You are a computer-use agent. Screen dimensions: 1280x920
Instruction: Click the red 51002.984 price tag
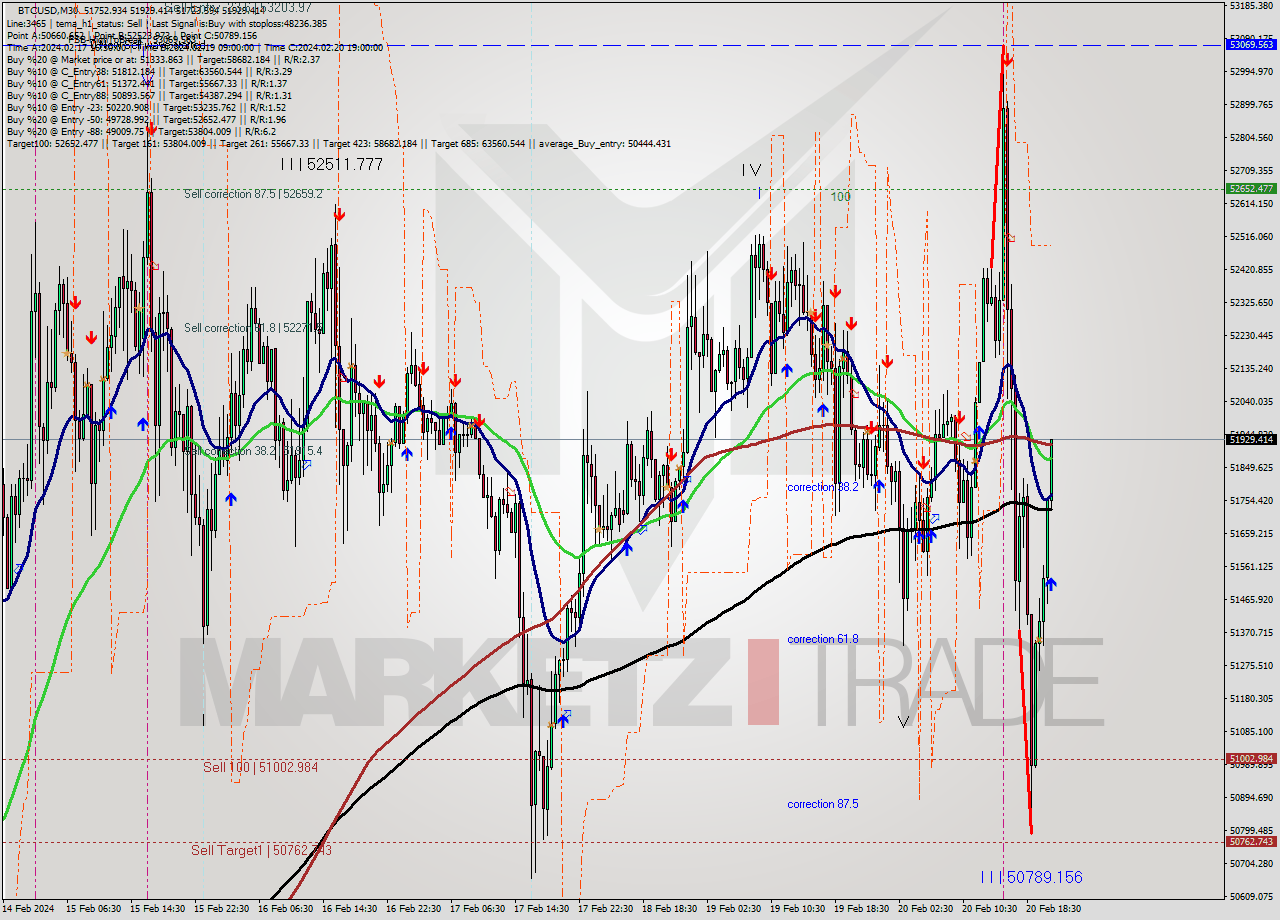1251,759
